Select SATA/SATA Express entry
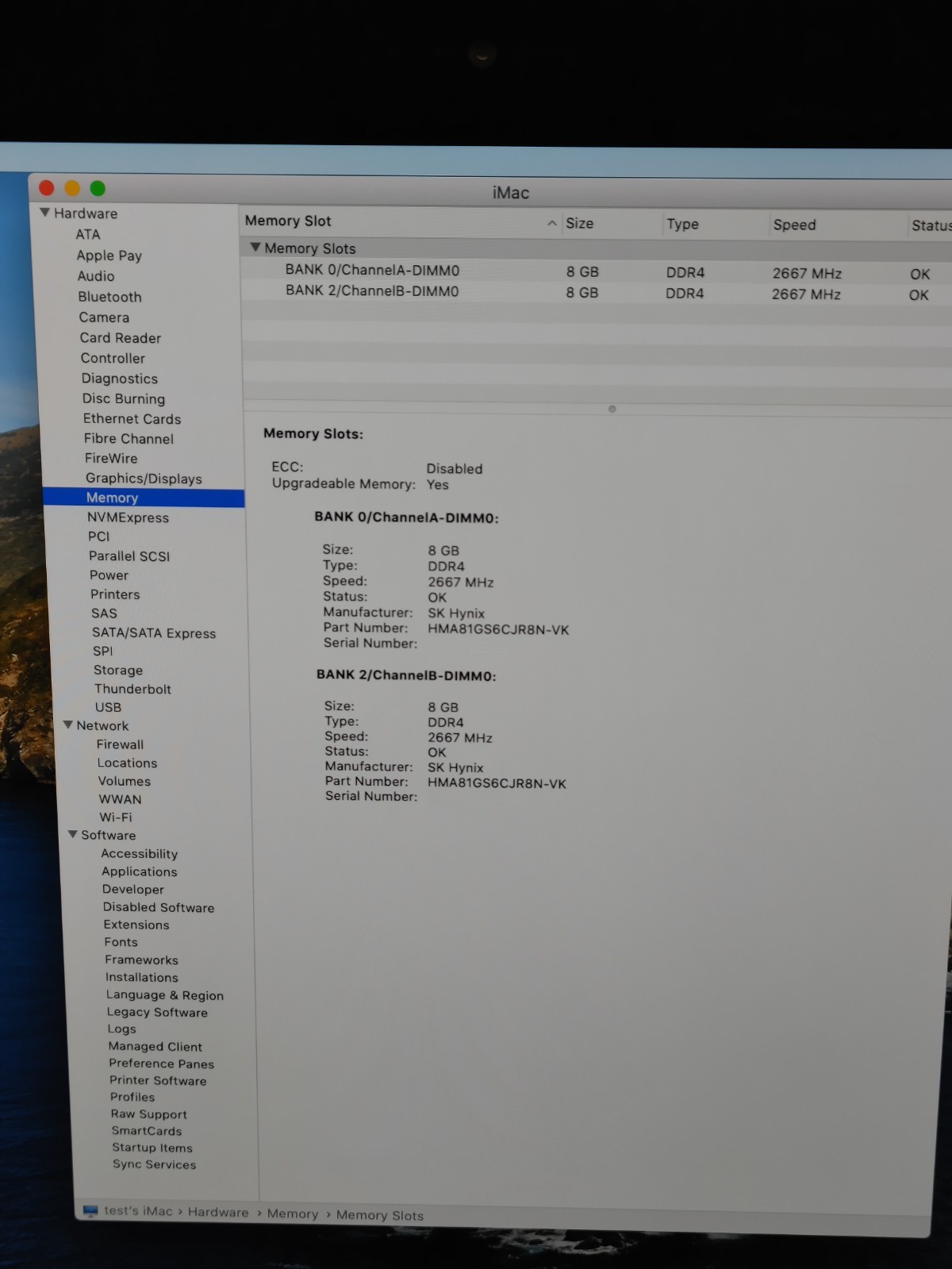The image size is (952, 1269). click(x=154, y=633)
